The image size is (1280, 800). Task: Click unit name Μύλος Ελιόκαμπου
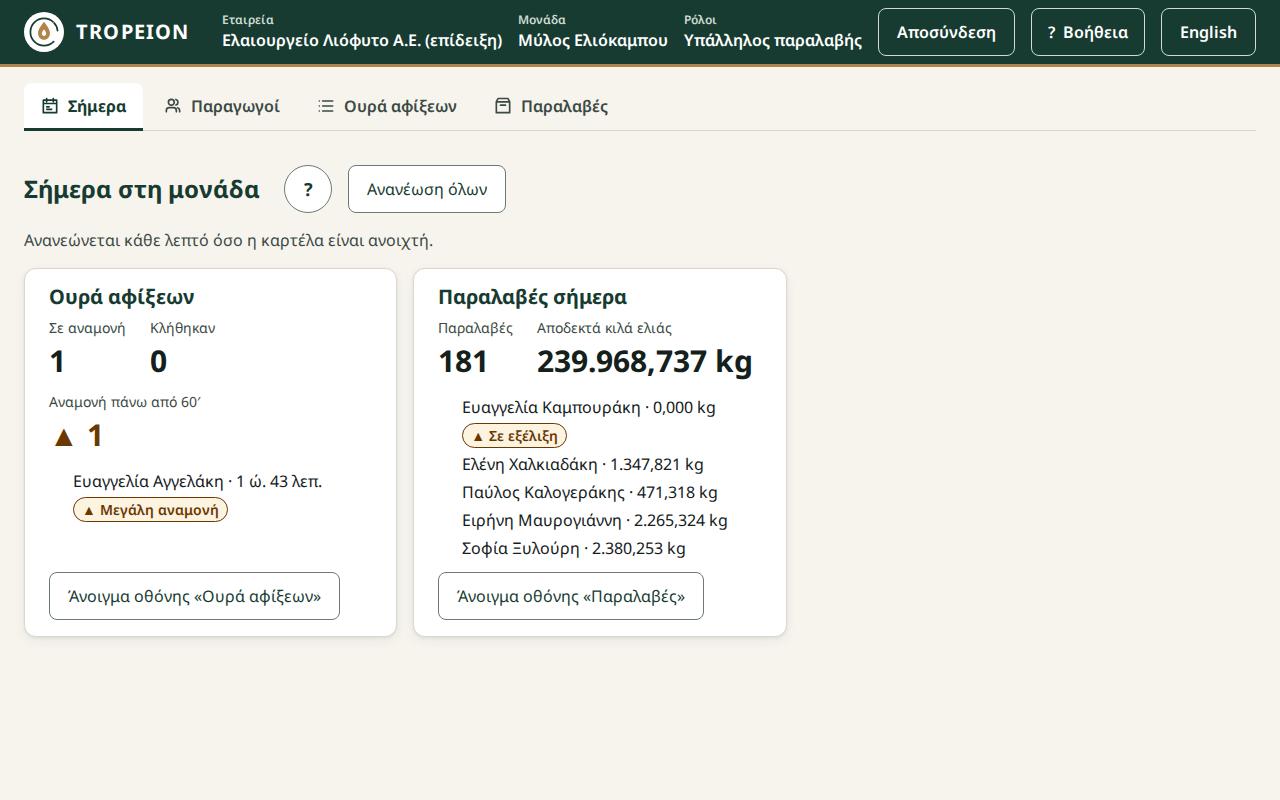point(593,40)
